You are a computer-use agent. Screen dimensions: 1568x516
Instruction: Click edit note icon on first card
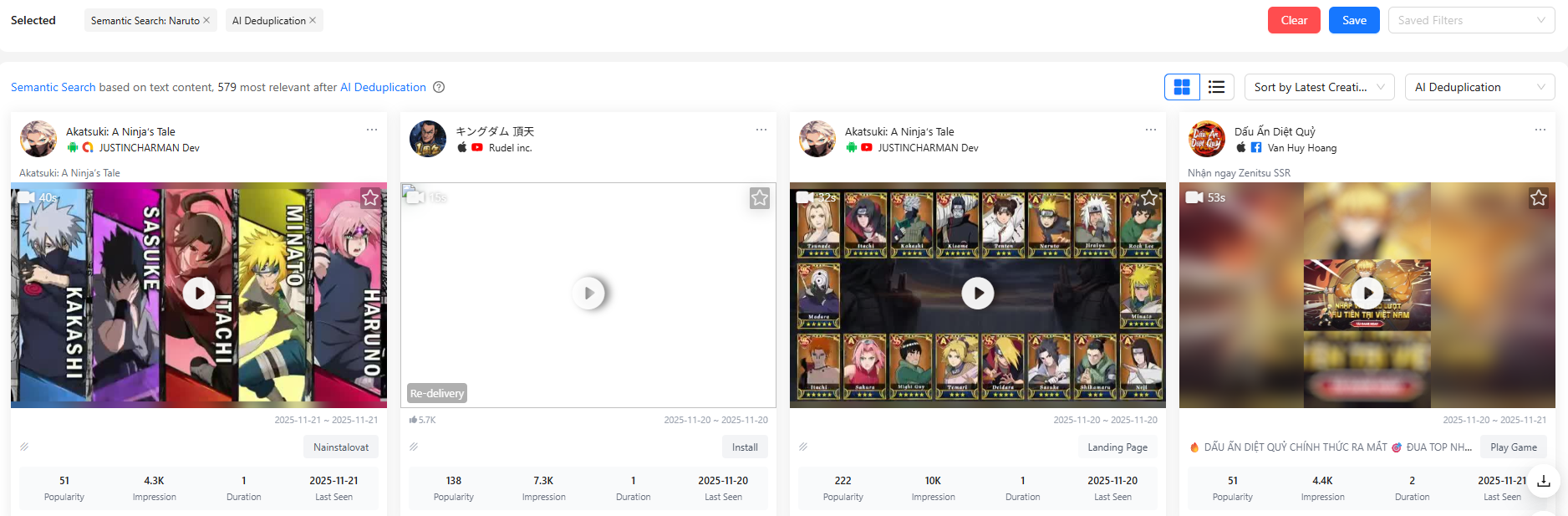24,447
